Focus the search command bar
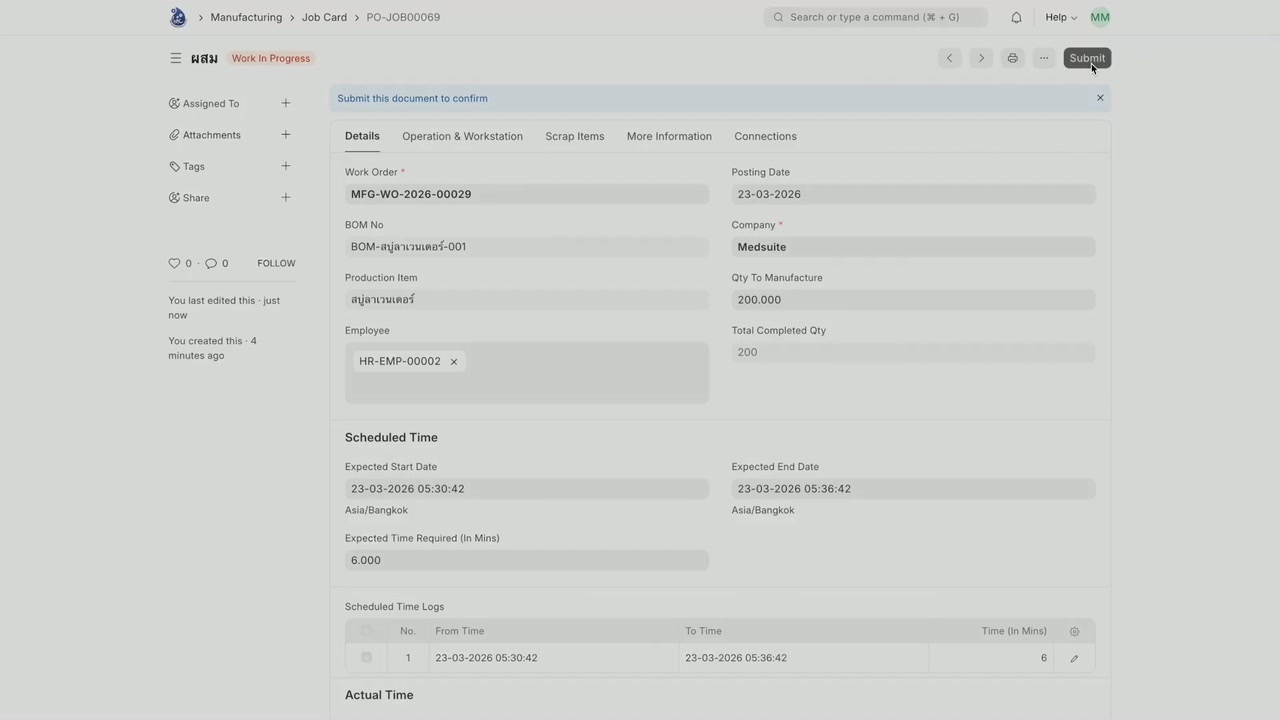Screen dimensions: 1280x720 (x=876, y=17)
